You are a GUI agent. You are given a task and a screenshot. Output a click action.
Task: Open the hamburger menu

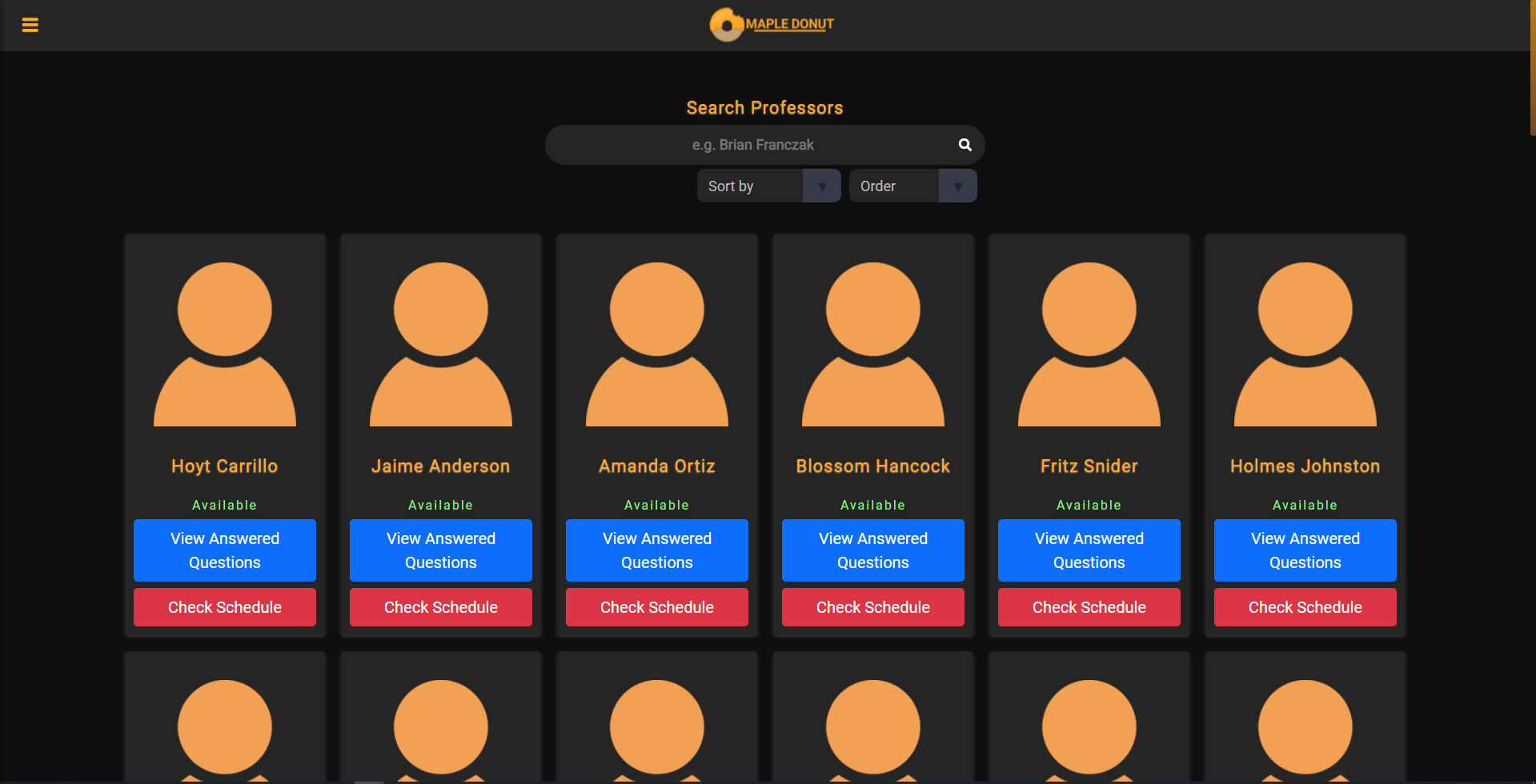coord(30,25)
